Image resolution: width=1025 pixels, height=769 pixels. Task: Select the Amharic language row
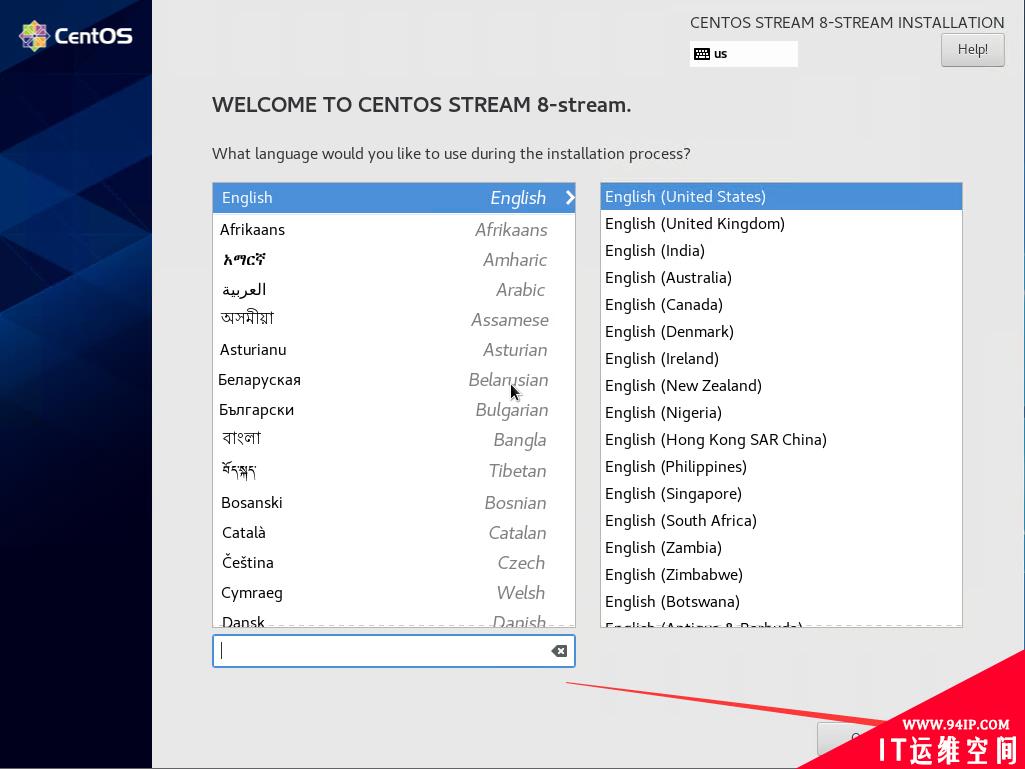tap(394, 260)
